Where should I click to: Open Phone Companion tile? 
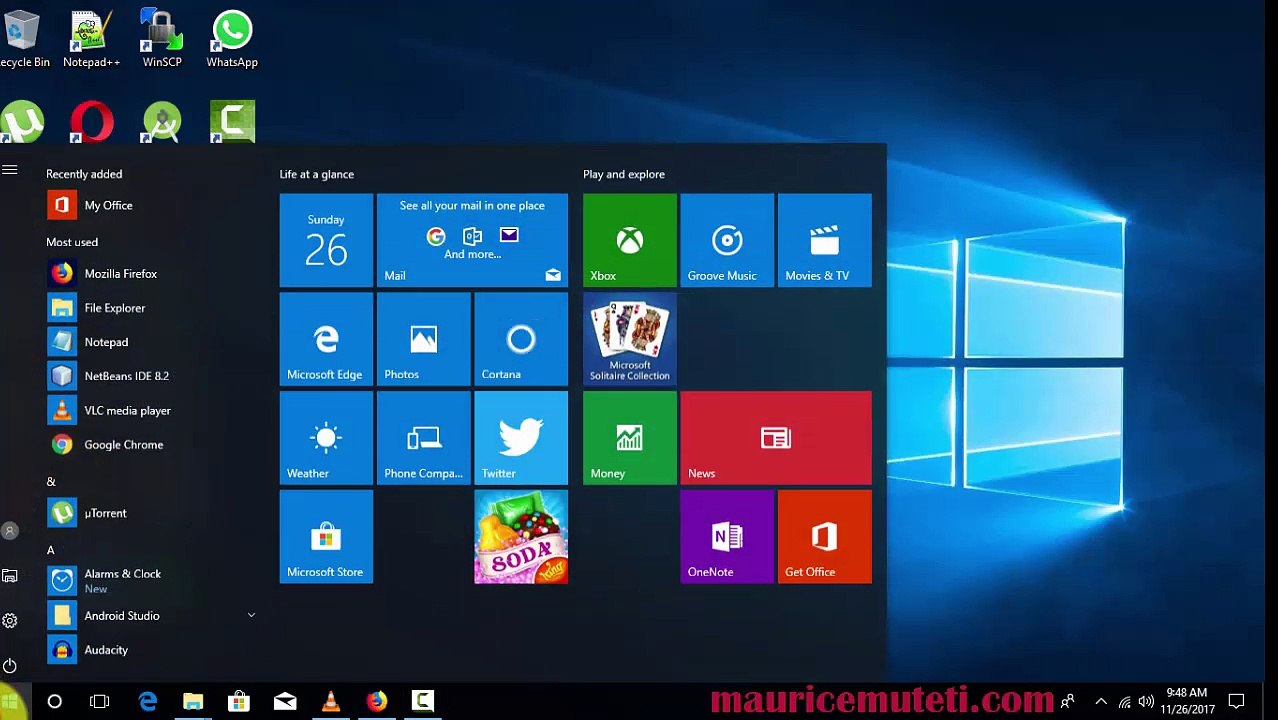point(424,438)
